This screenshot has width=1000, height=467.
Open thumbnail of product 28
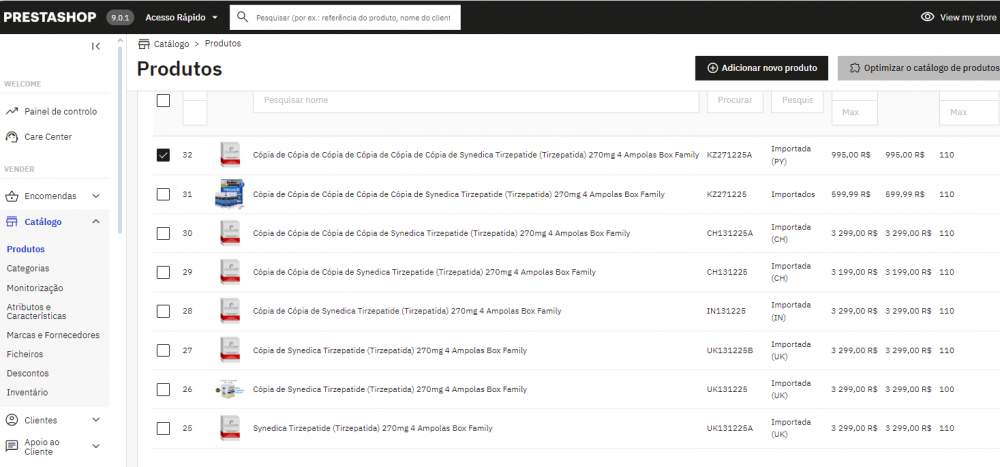pos(230,311)
